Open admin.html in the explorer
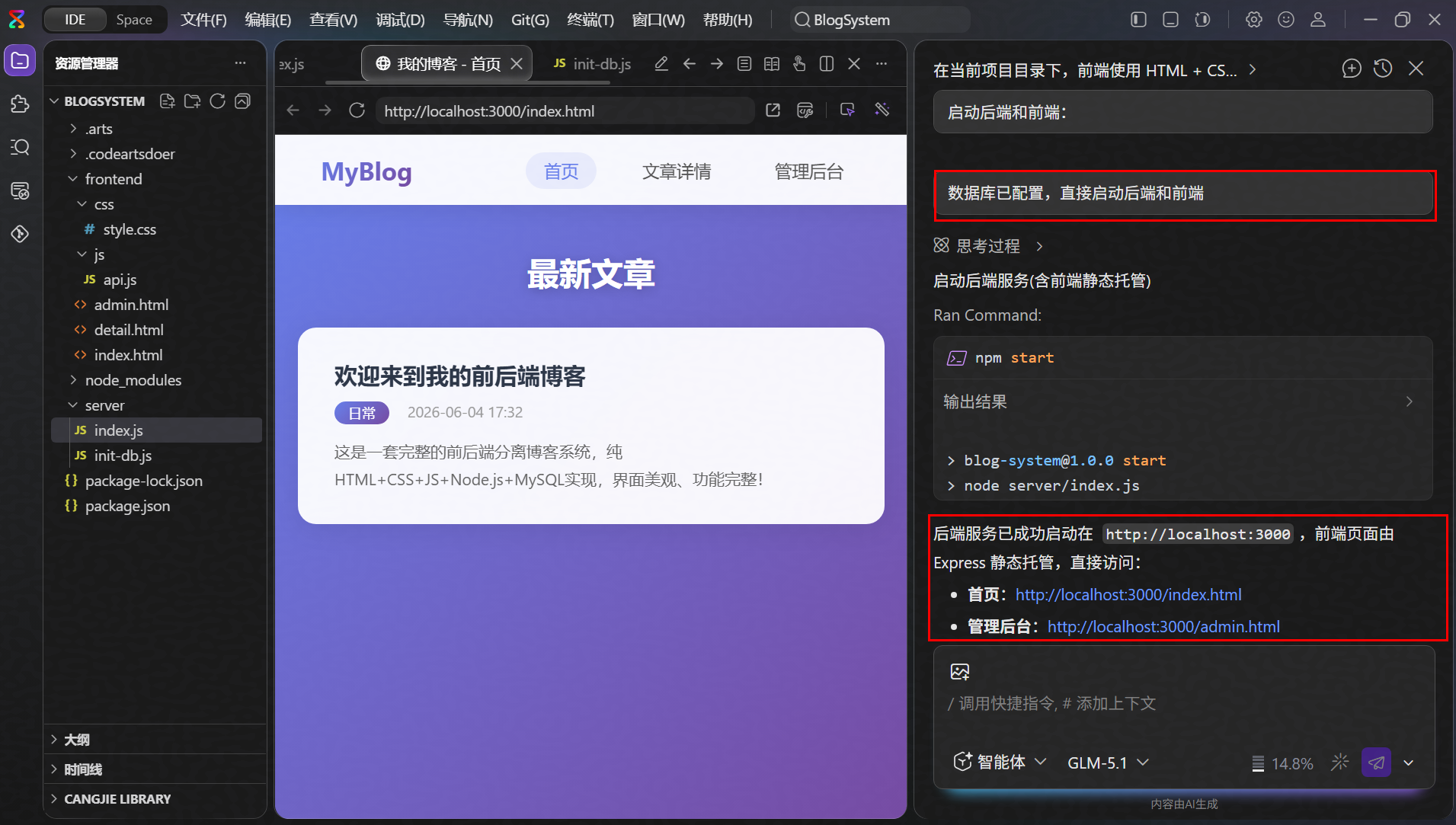This screenshot has height=825, width=1456. coord(131,305)
